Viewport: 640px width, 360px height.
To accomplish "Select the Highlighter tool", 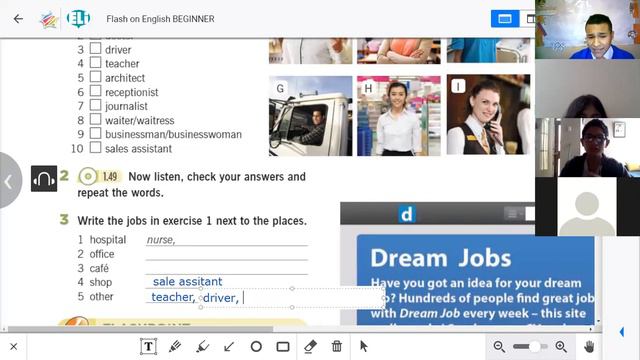I will (x=202, y=347).
